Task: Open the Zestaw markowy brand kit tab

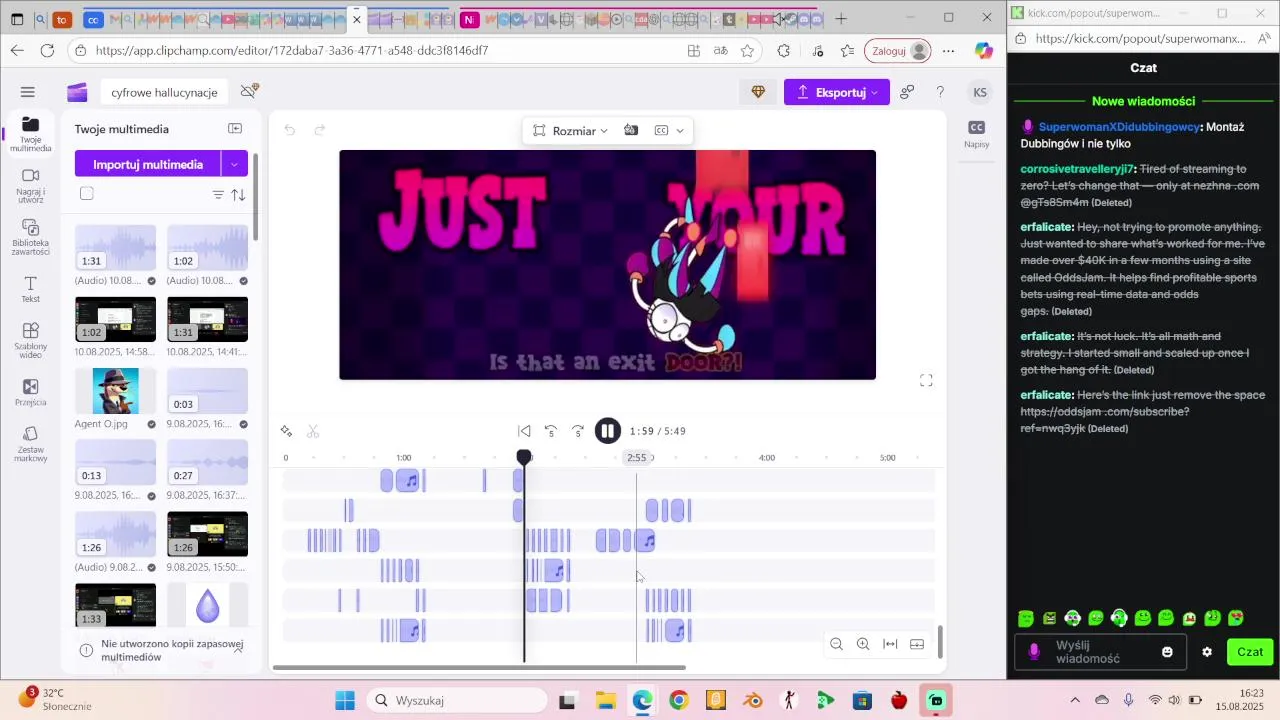Action: pyautogui.click(x=31, y=445)
